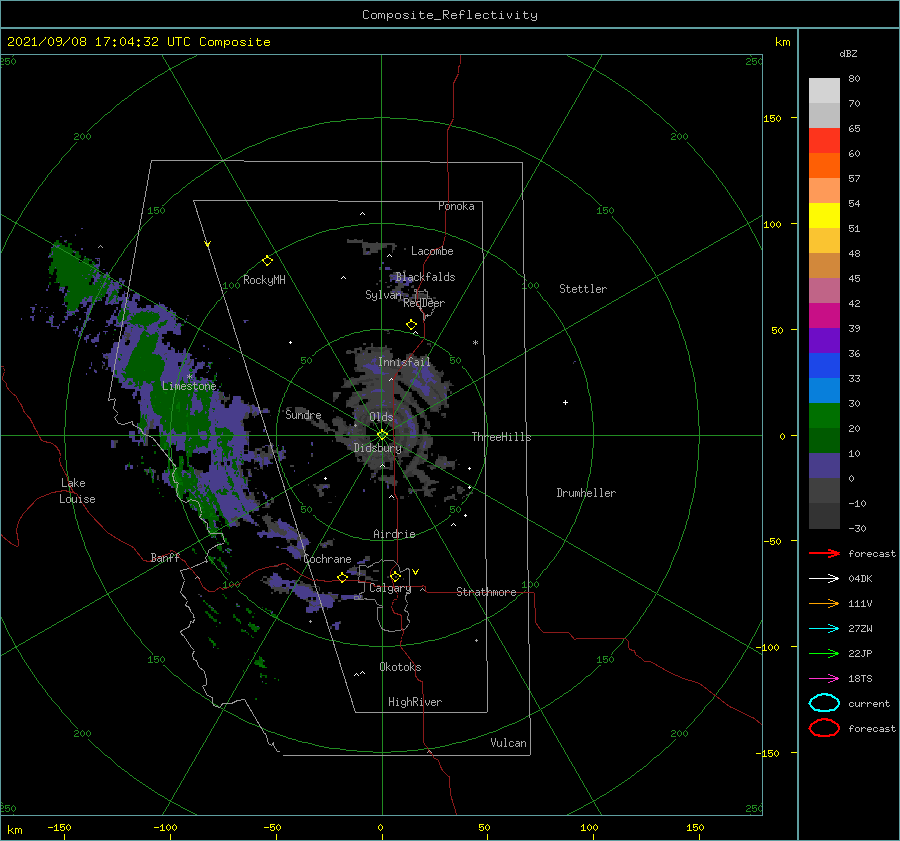The height and width of the screenshot is (841, 900).
Task: Click the Limestone label
Action: (189, 386)
